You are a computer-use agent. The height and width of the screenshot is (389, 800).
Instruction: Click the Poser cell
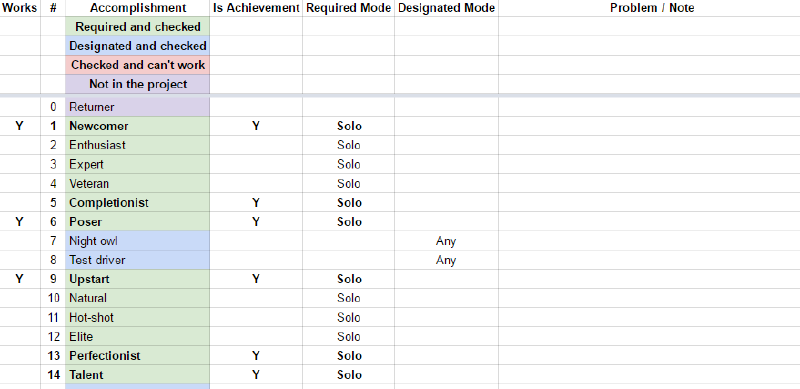click(138, 222)
